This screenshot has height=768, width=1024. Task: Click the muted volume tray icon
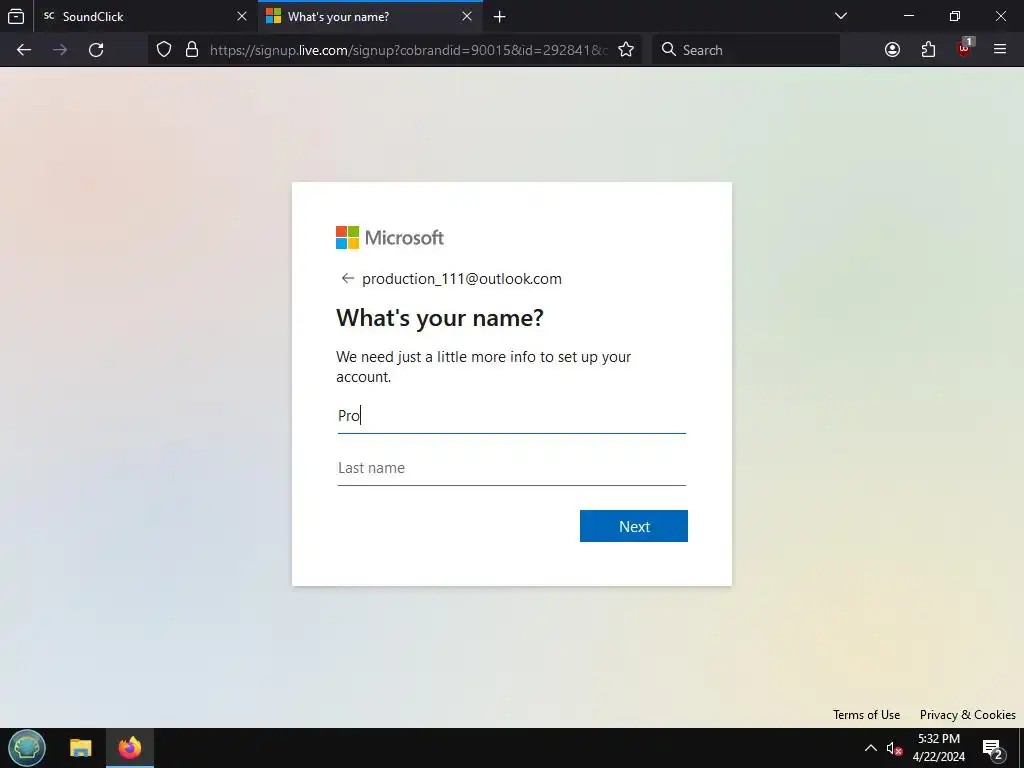pos(894,748)
